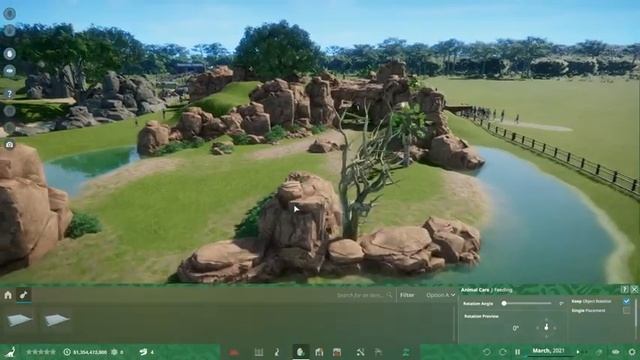Image resolution: width=640 pixels, height=360 pixels.
Task: Click the Feeding panel vertical scrollbar
Action: point(636,314)
